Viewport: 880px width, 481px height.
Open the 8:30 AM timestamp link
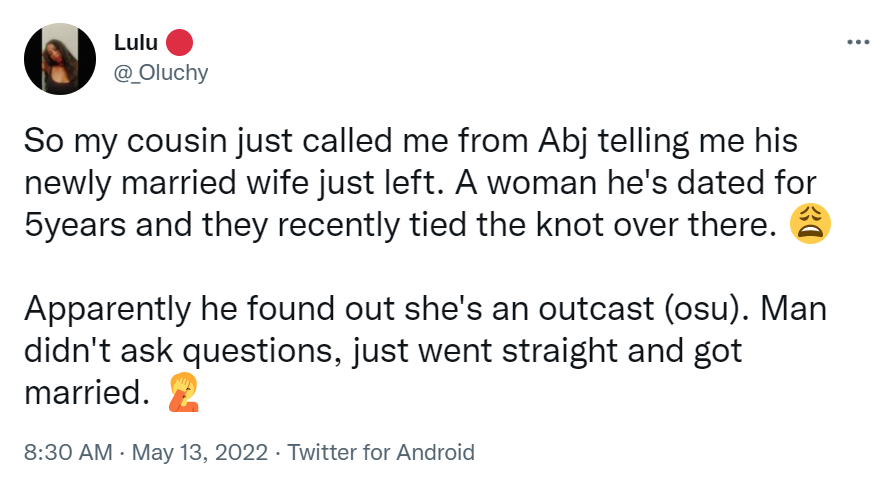pos(66,452)
